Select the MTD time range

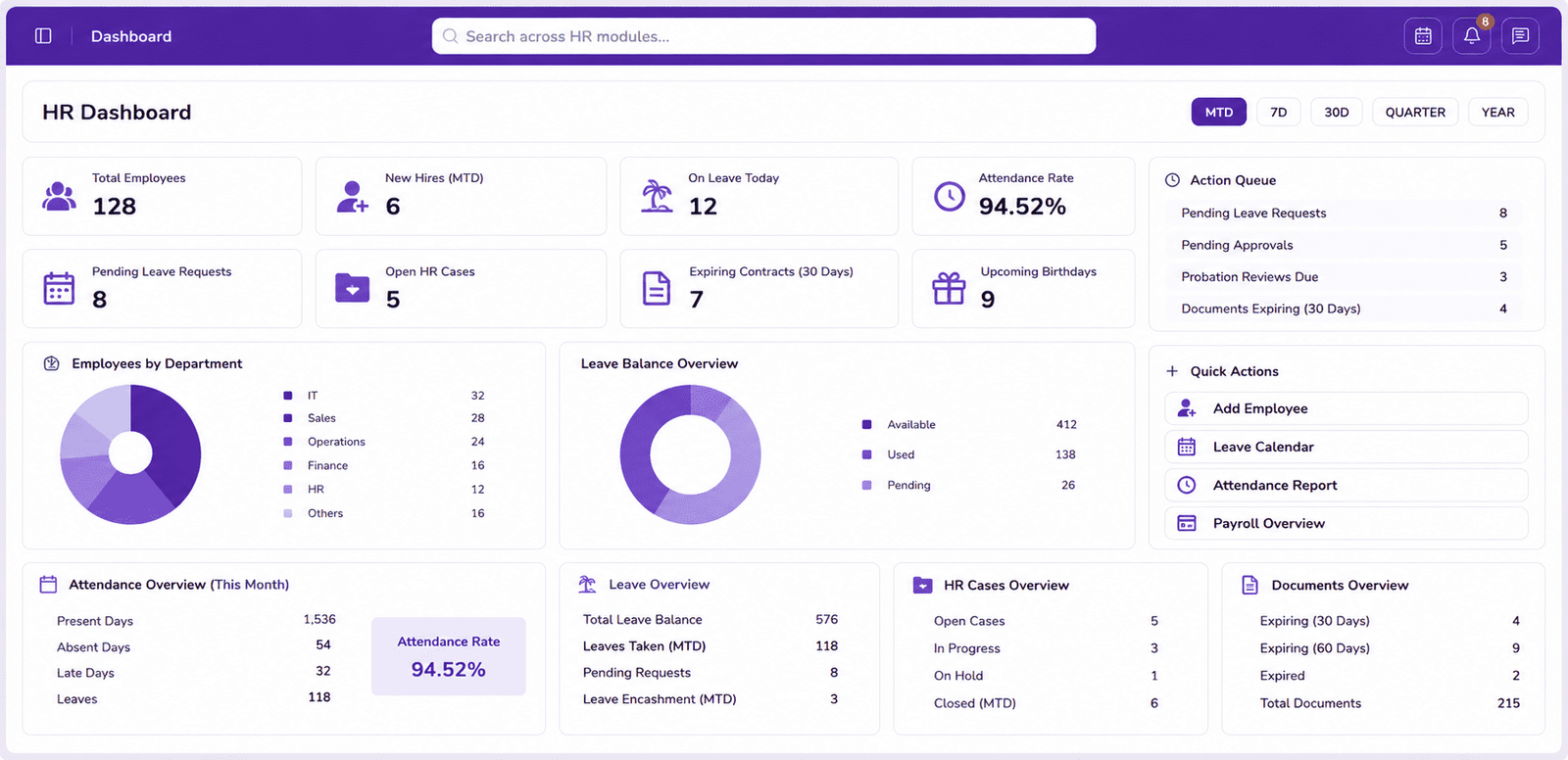pos(1219,113)
